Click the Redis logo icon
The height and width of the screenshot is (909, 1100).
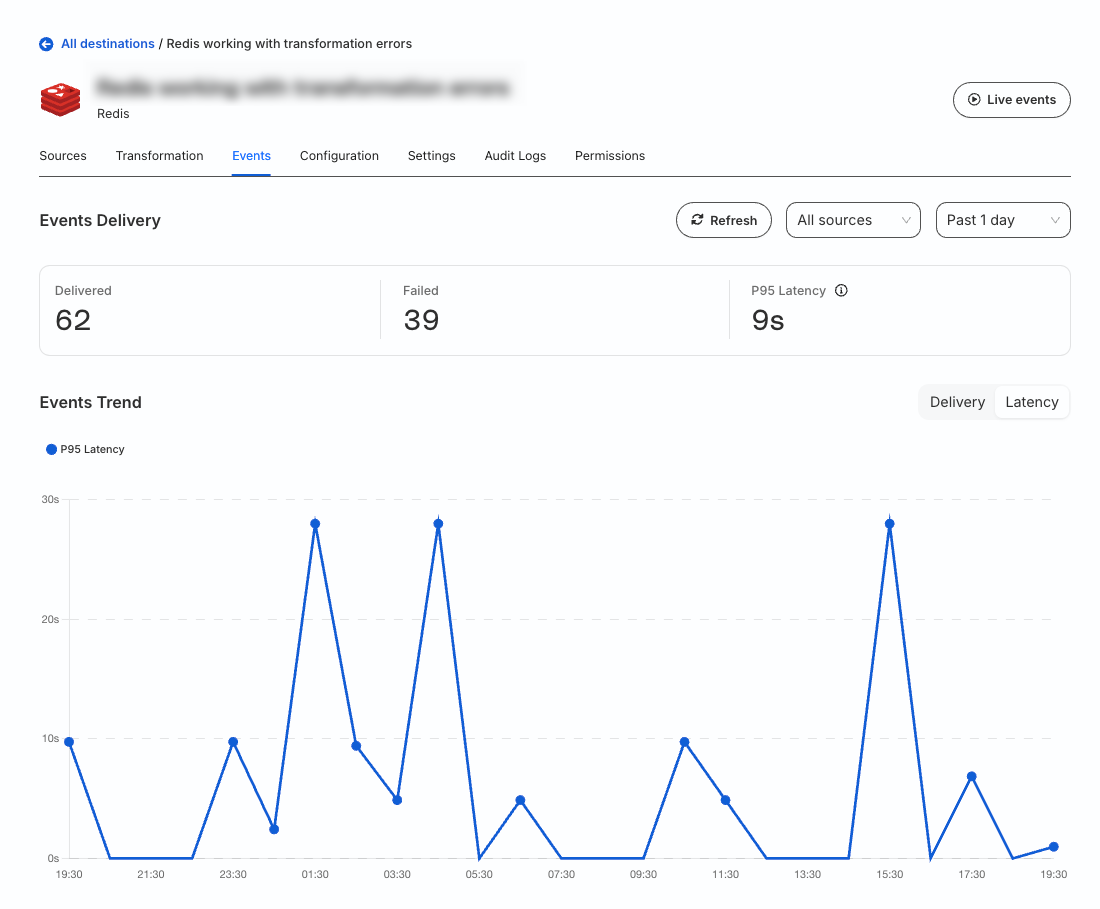pos(60,100)
